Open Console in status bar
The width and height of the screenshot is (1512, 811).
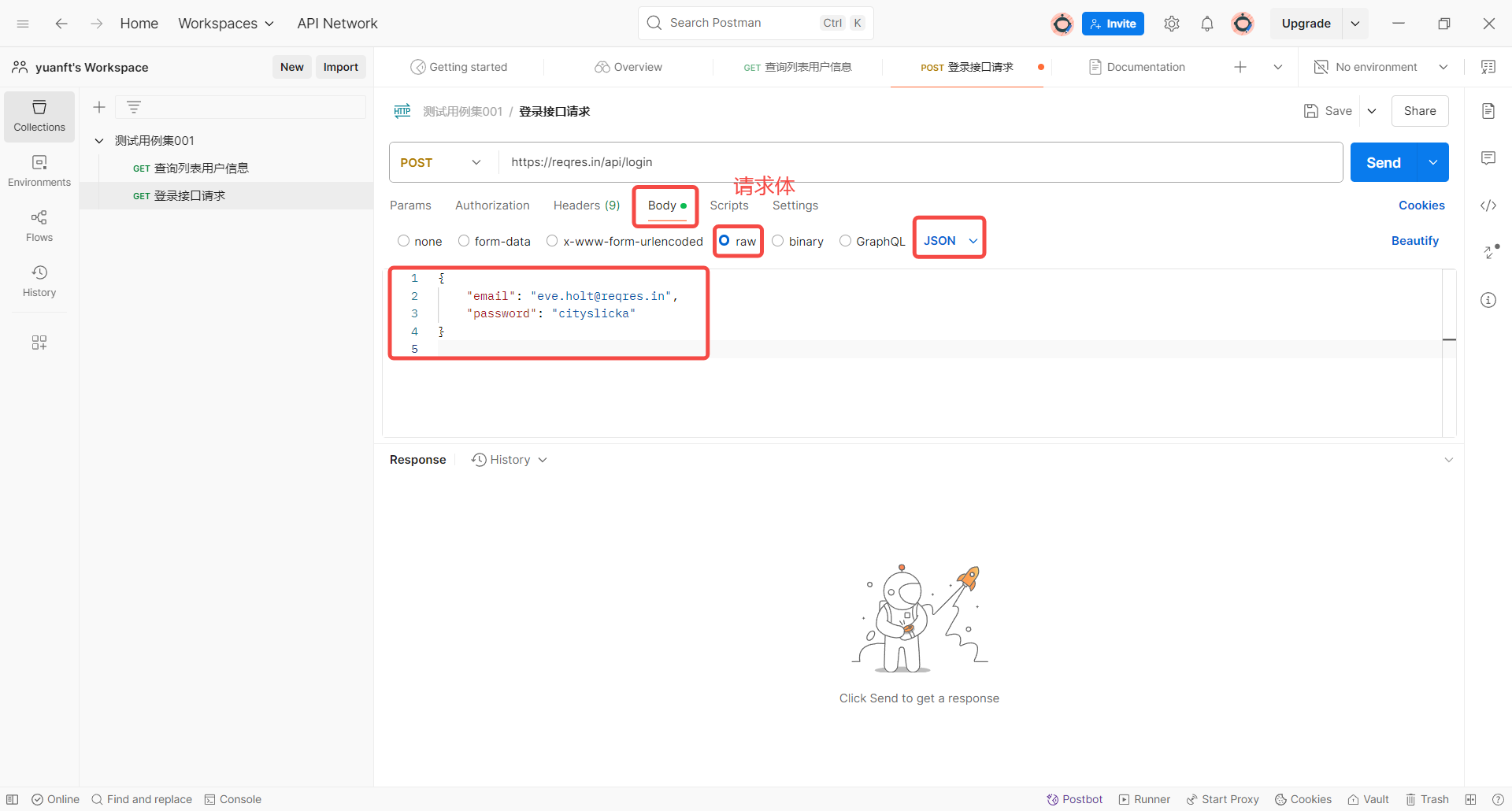(232, 799)
